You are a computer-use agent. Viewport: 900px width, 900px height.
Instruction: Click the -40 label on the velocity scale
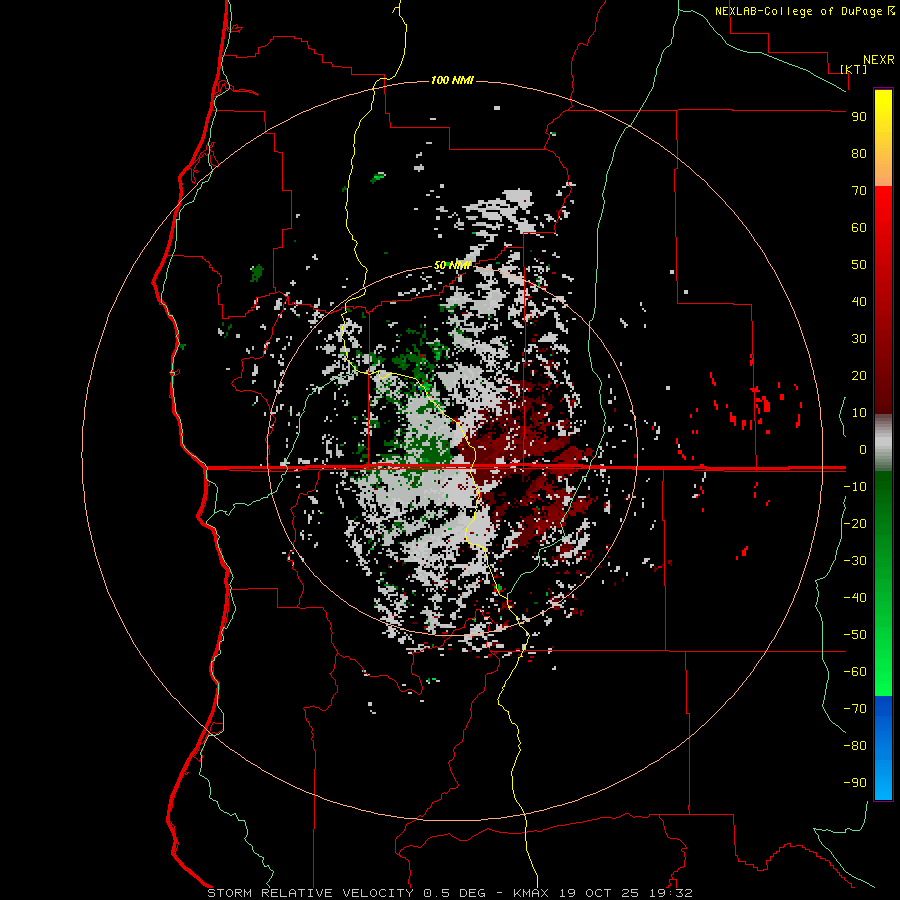tap(855, 598)
